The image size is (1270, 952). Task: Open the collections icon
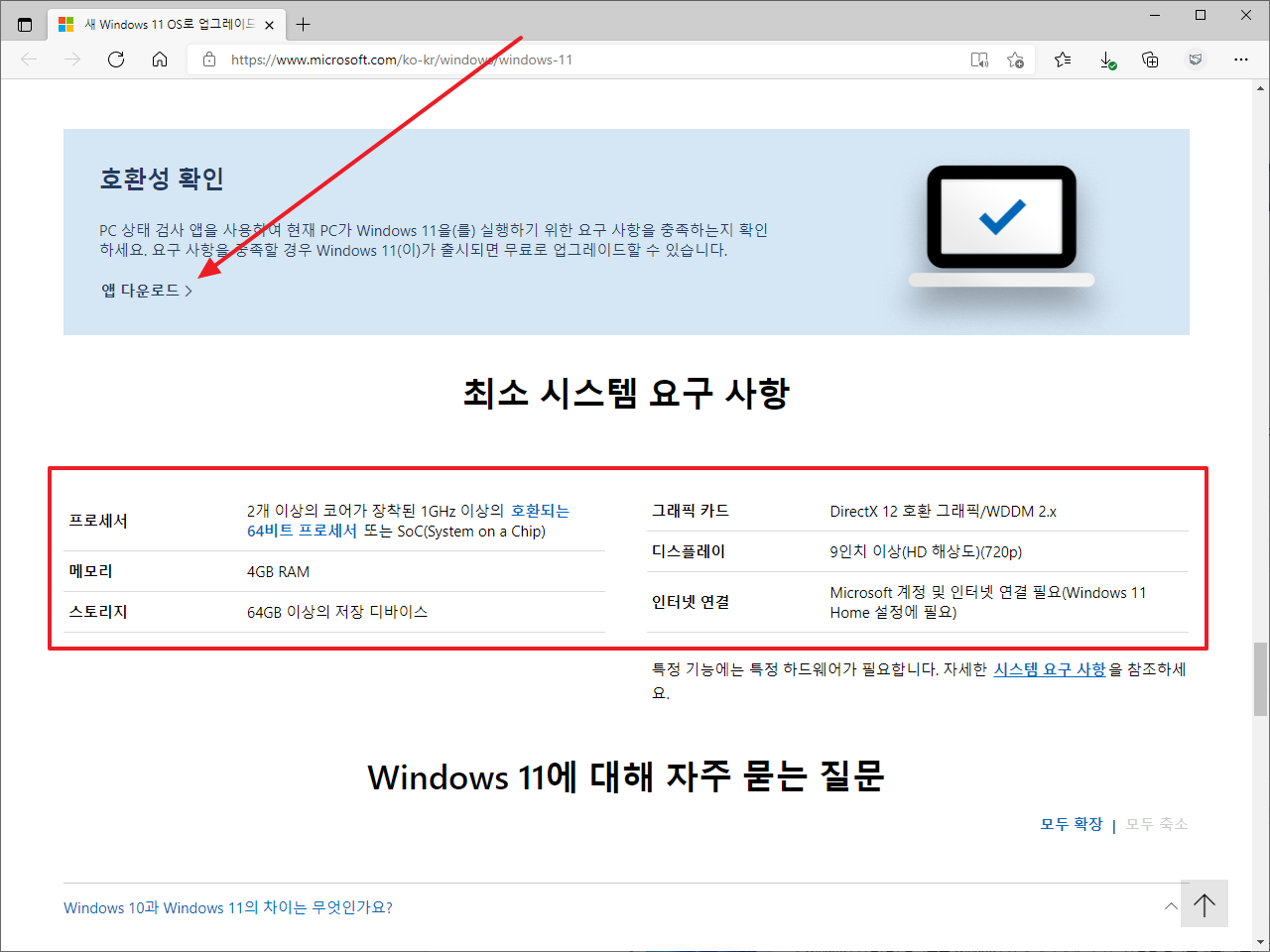coord(1150,59)
